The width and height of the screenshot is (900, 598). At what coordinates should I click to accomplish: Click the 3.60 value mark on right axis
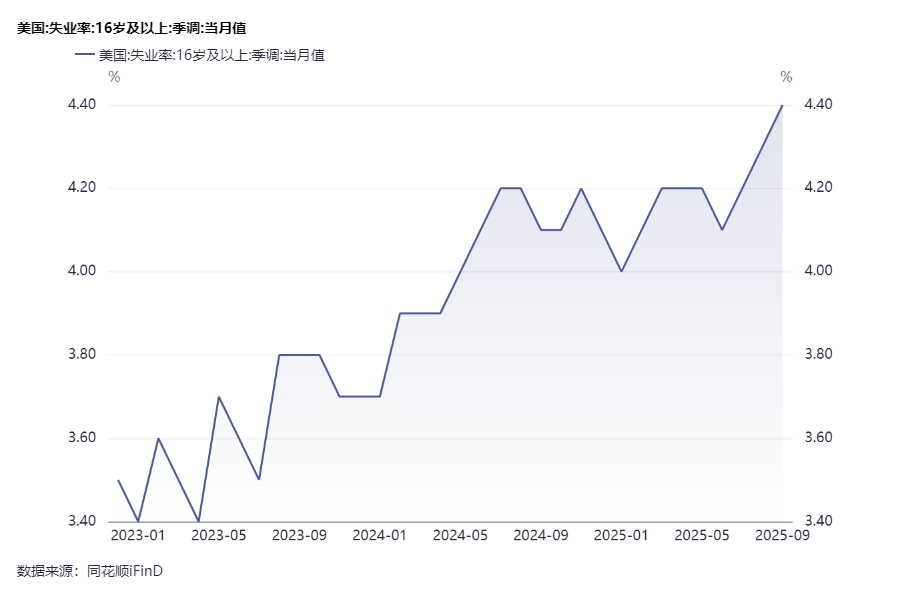pyautogui.click(x=817, y=438)
